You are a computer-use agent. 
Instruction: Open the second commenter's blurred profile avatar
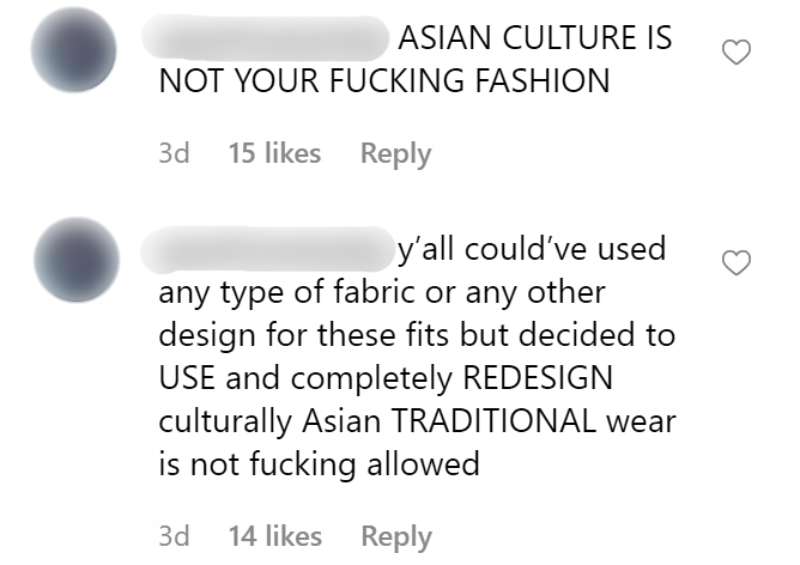(x=77, y=260)
